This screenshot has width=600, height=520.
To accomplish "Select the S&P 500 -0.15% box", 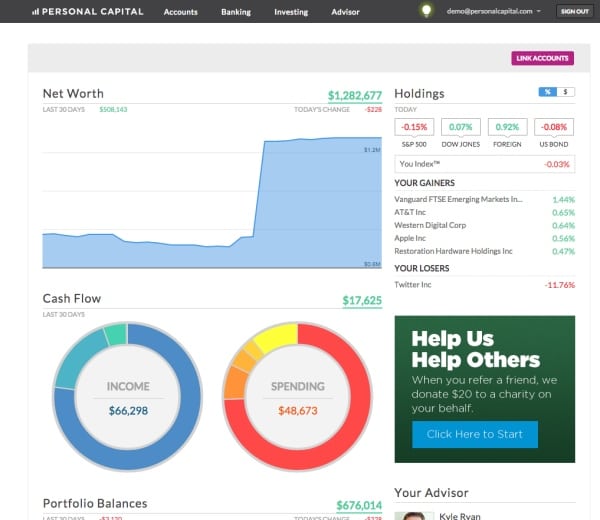I will (414, 127).
